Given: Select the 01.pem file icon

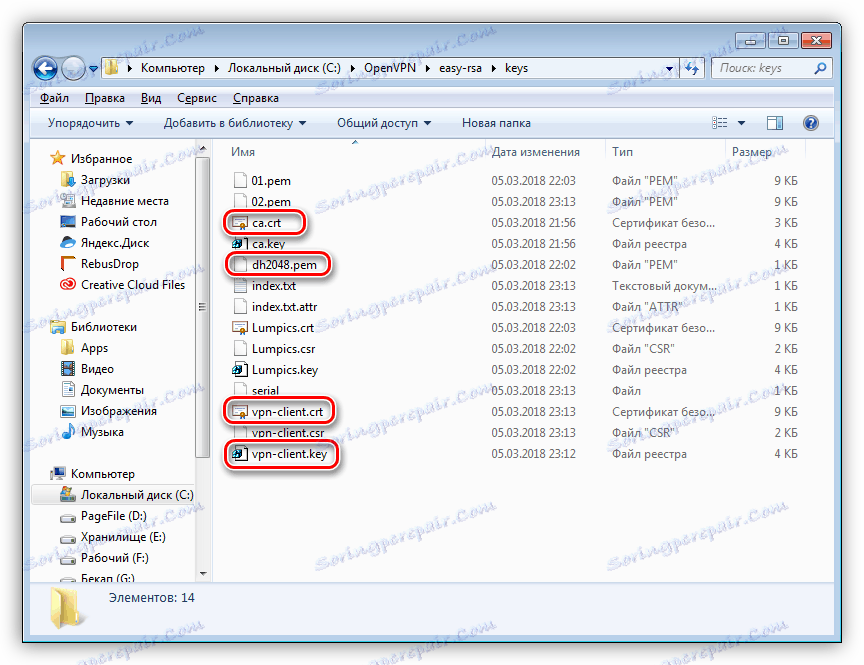Looking at the screenshot, I should tap(240, 181).
